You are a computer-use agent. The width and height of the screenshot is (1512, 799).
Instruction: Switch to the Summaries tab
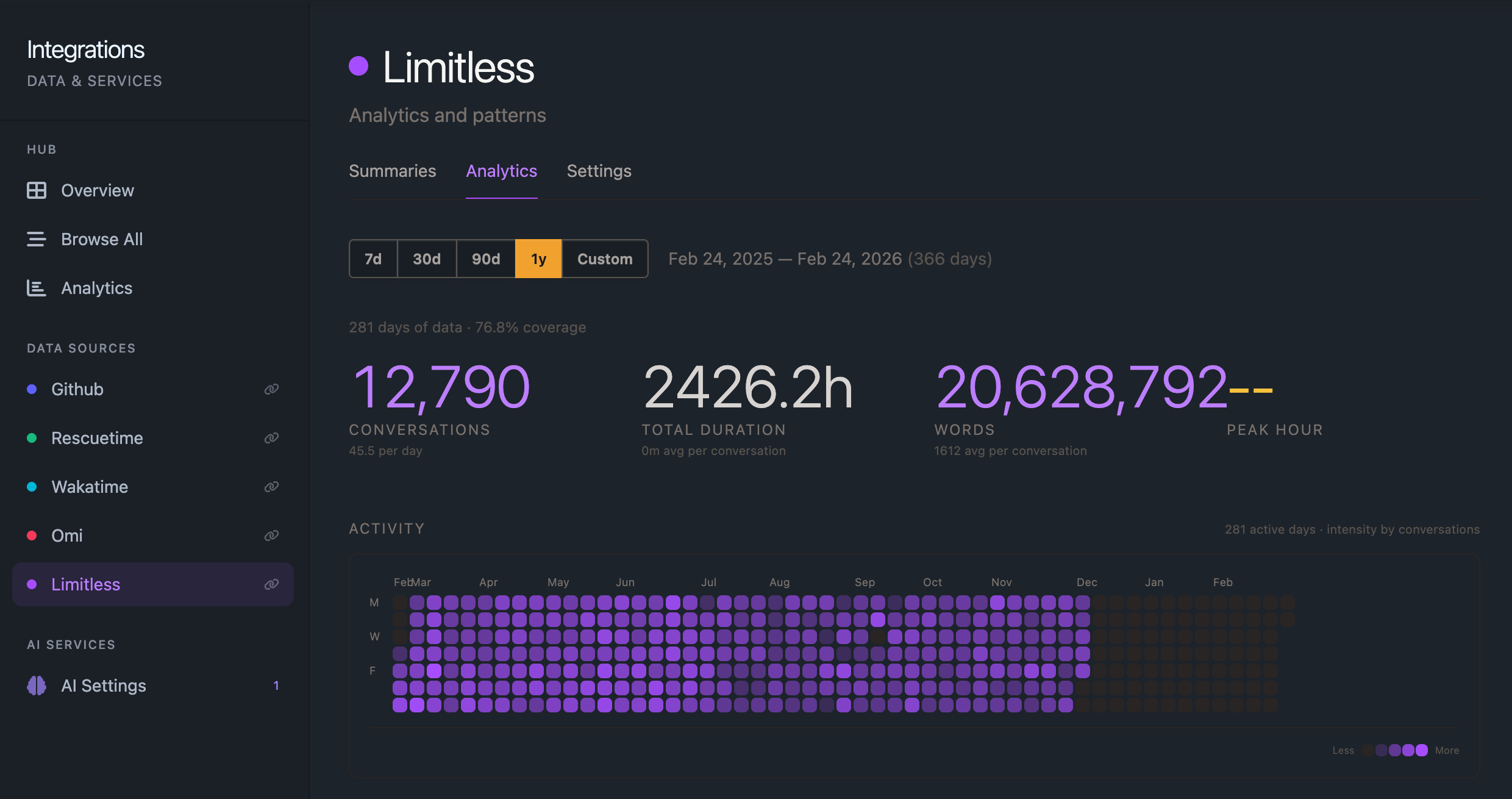click(x=392, y=171)
